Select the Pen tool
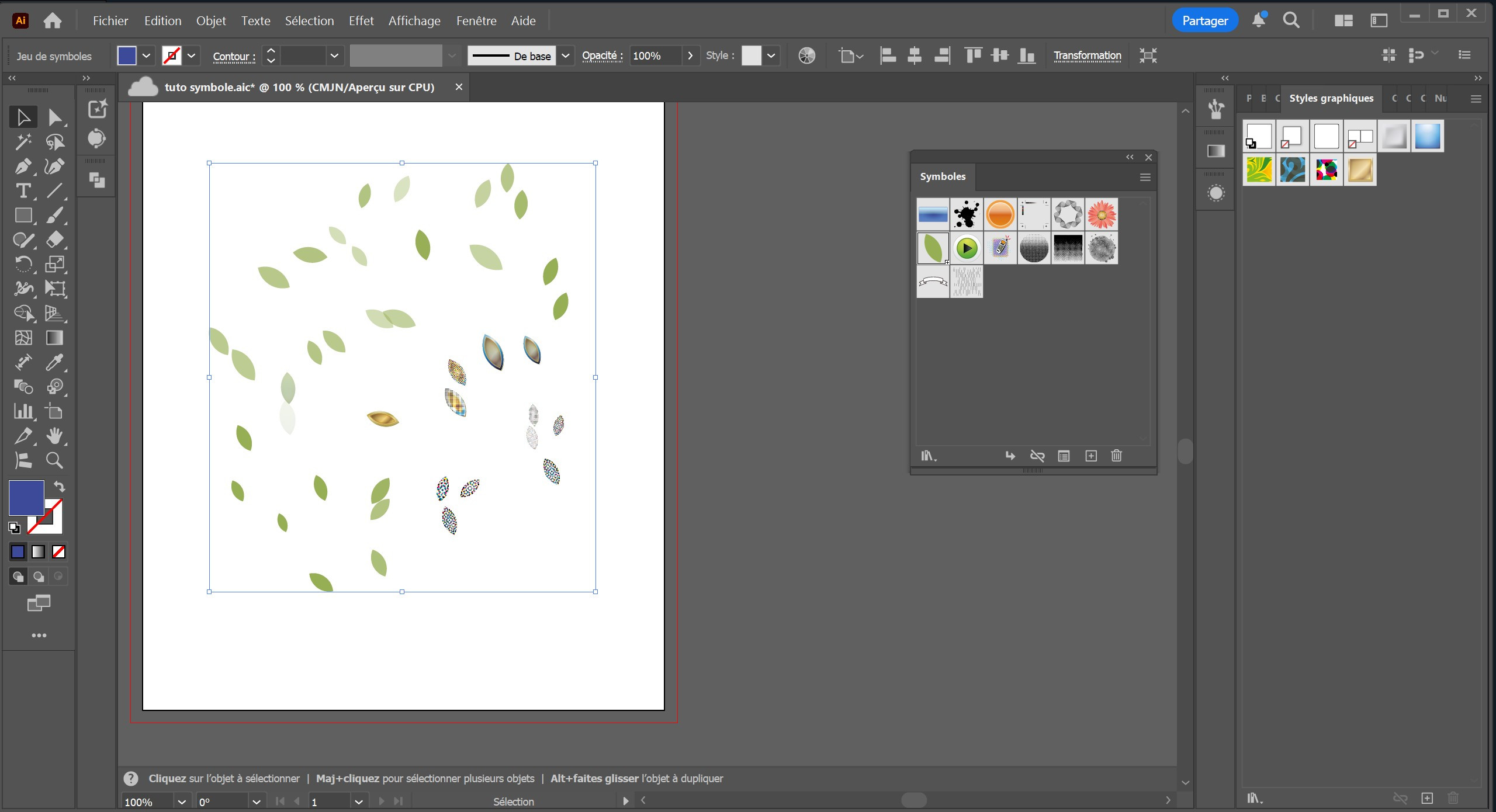Screen dimensions: 1496x812 tap(23, 166)
